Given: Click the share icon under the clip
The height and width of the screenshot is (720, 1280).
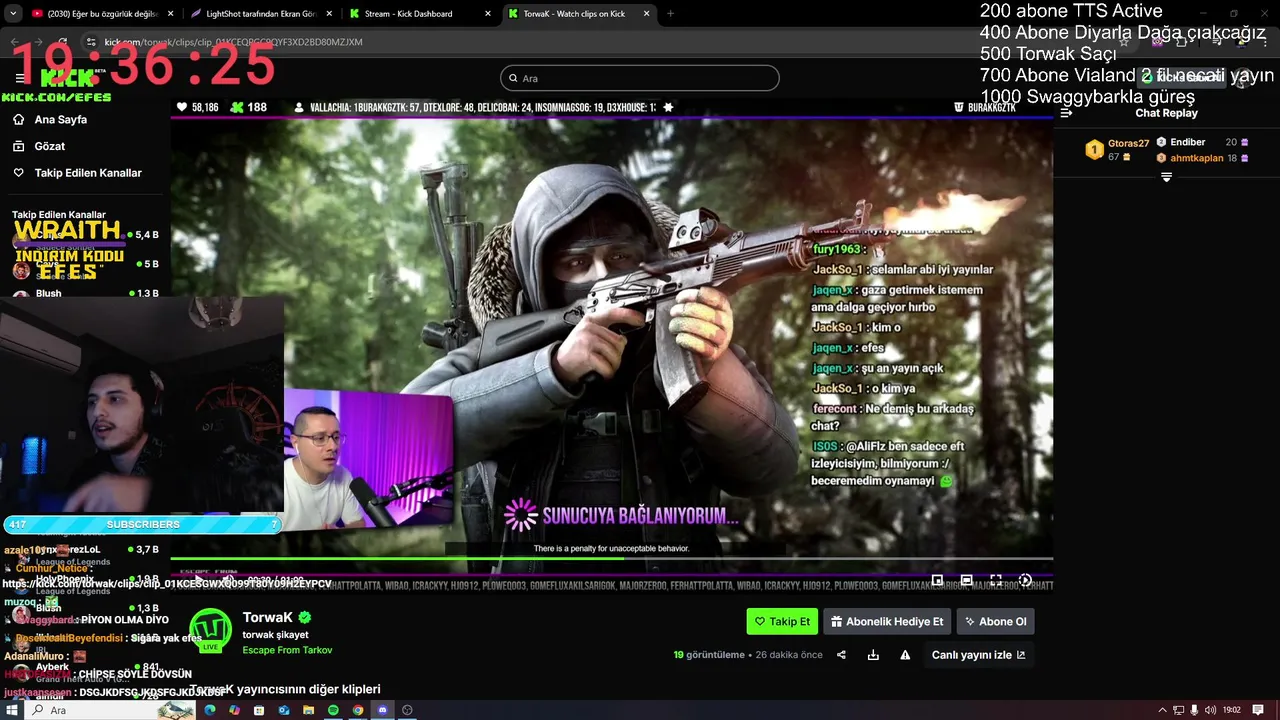Looking at the screenshot, I should [841, 655].
